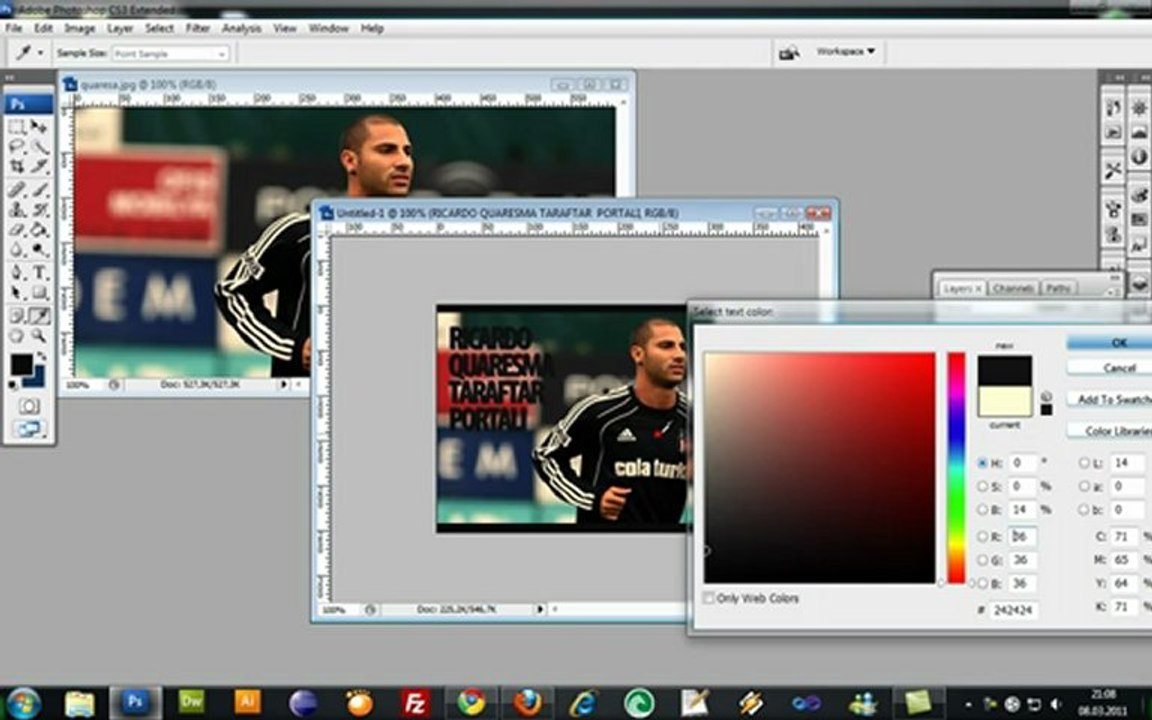
Task: Reset default foreground and background colors
Action: (13, 384)
